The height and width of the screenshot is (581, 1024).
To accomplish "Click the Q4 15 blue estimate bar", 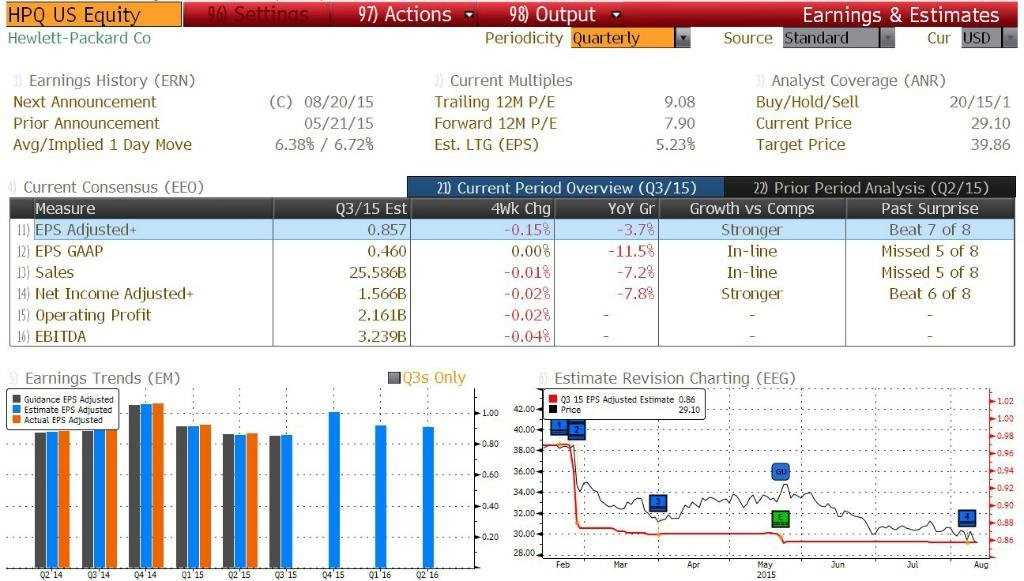I will coord(334,489).
